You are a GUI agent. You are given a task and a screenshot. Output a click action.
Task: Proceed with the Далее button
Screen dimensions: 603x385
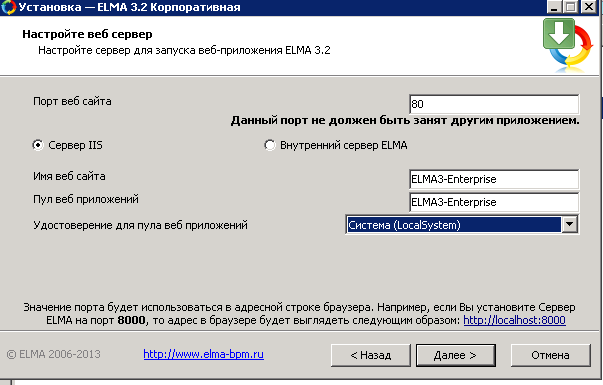456,355
